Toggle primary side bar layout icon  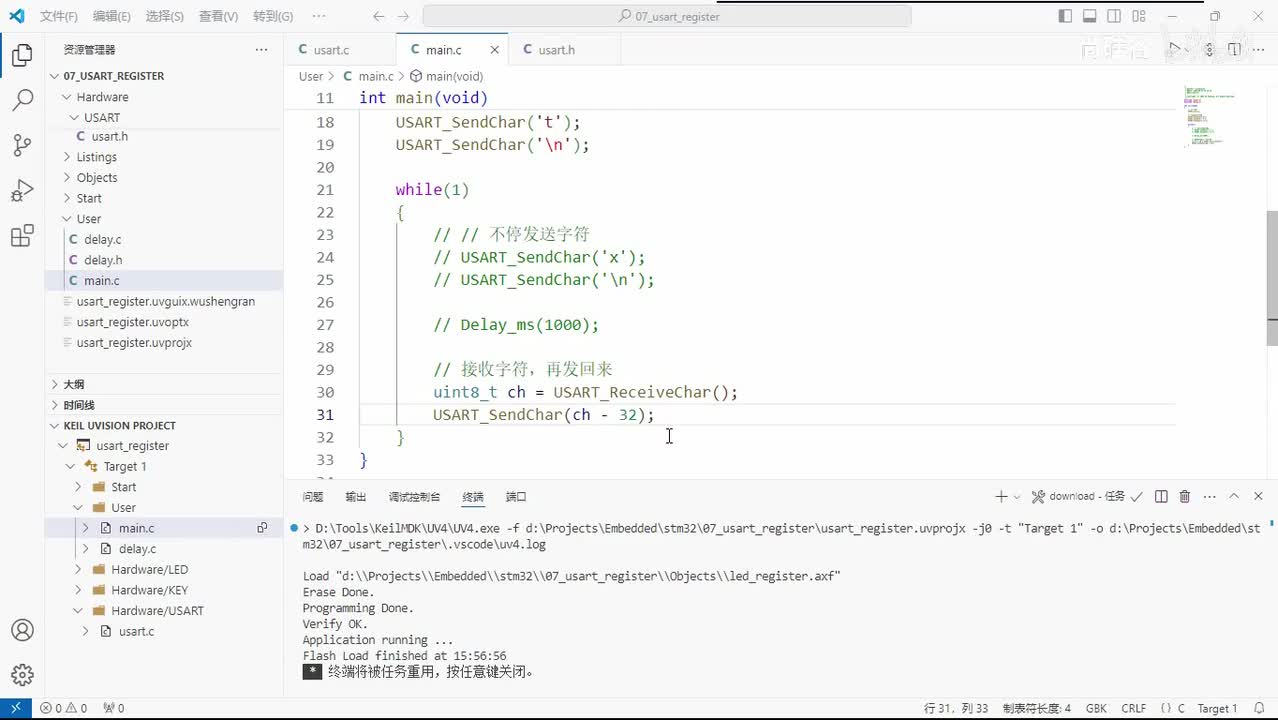1065,16
